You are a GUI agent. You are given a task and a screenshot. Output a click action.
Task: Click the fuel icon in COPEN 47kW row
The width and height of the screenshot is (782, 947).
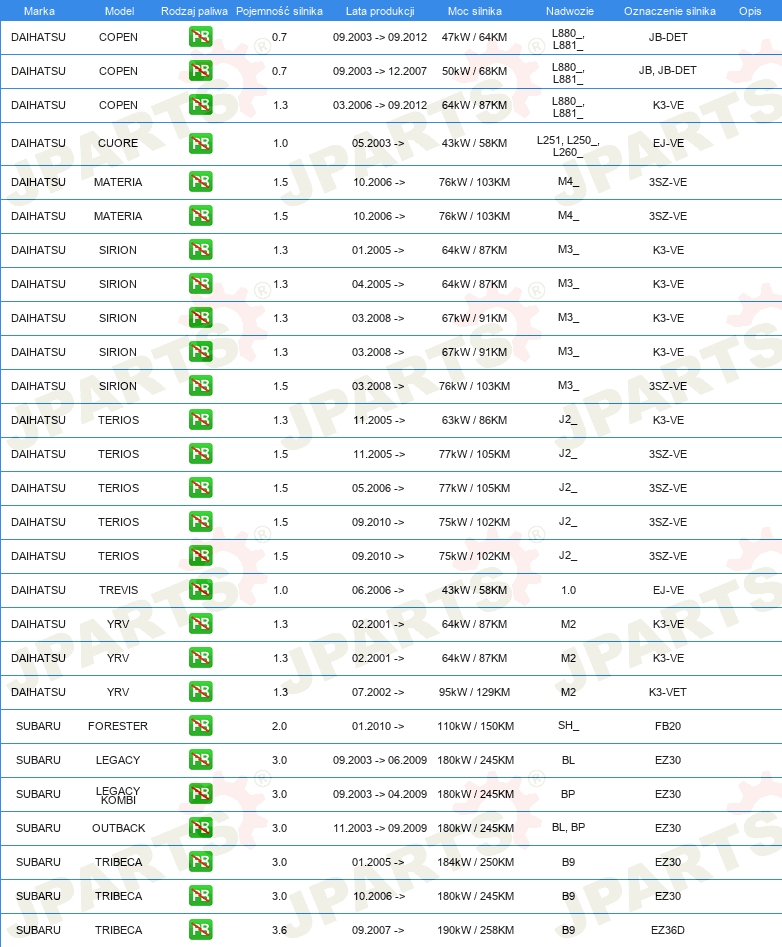[x=200, y=37]
